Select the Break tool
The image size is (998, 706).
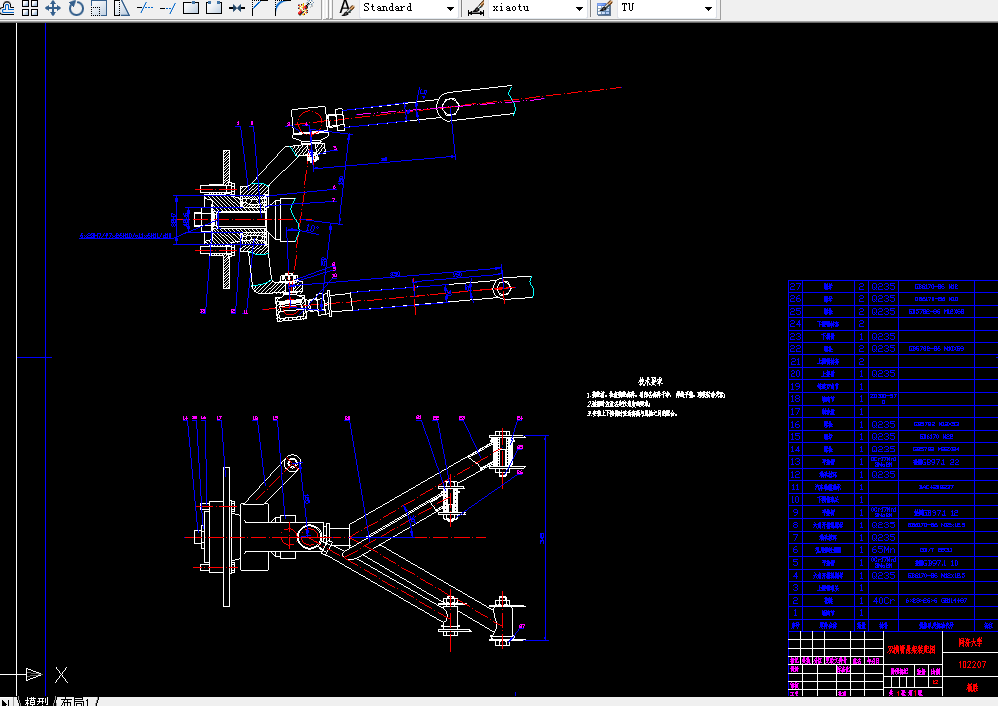coord(214,8)
